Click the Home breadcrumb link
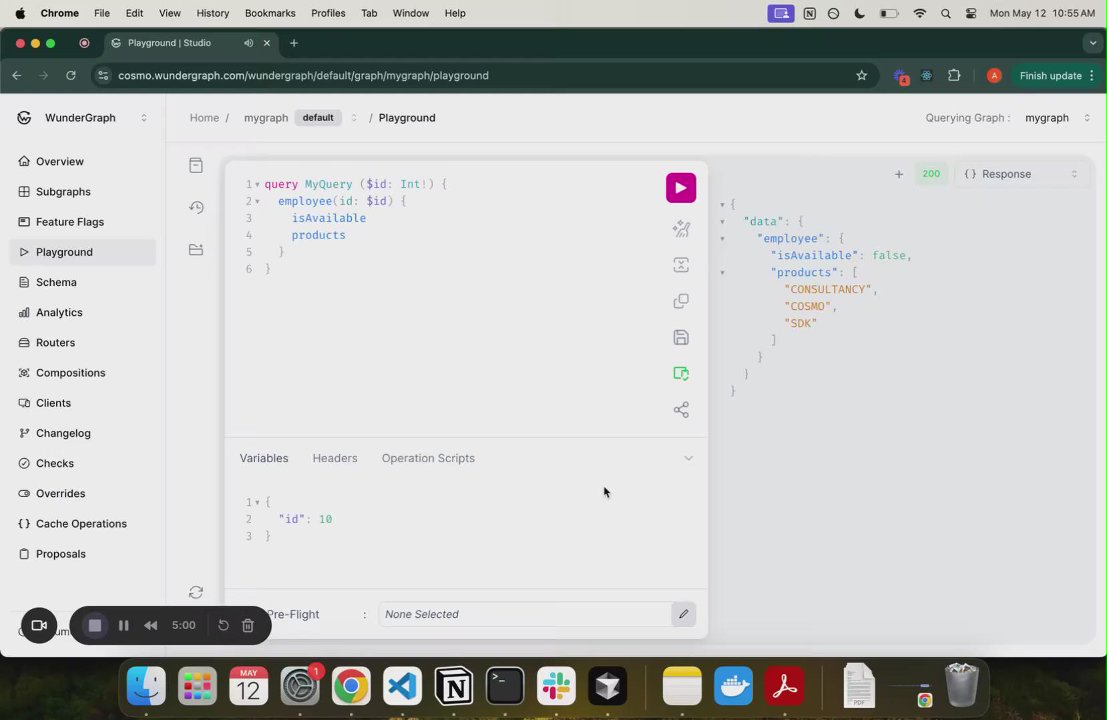Image resolution: width=1107 pixels, height=720 pixels. coord(204,118)
